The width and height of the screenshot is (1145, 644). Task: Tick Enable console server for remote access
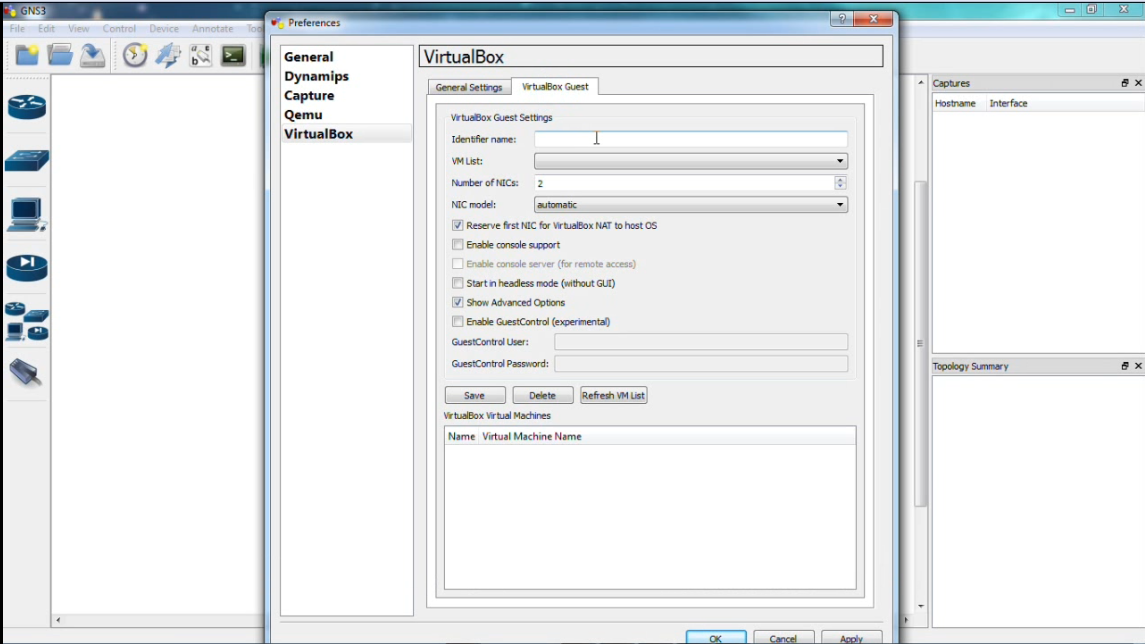pyautogui.click(x=457, y=264)
